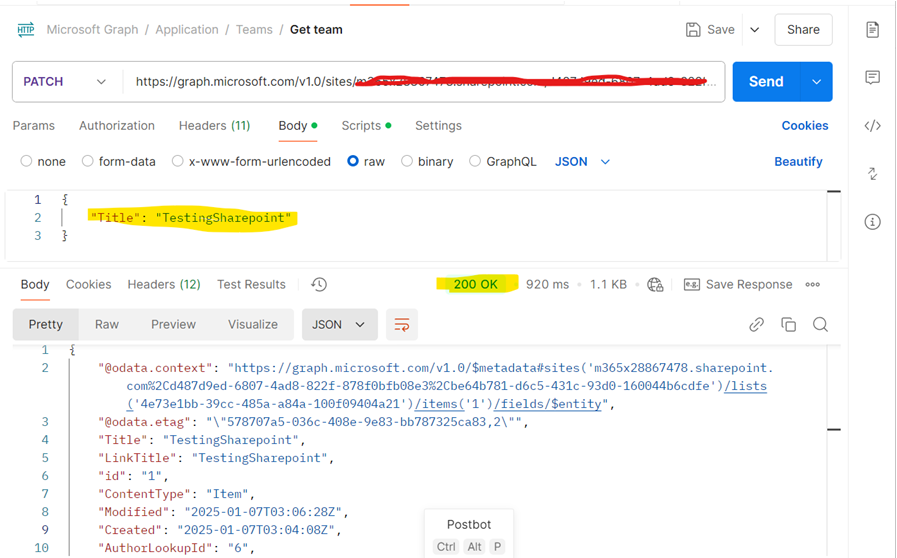Click the Share button
The width and height of the screenshot is (897, 558).
tap(803, 30)
